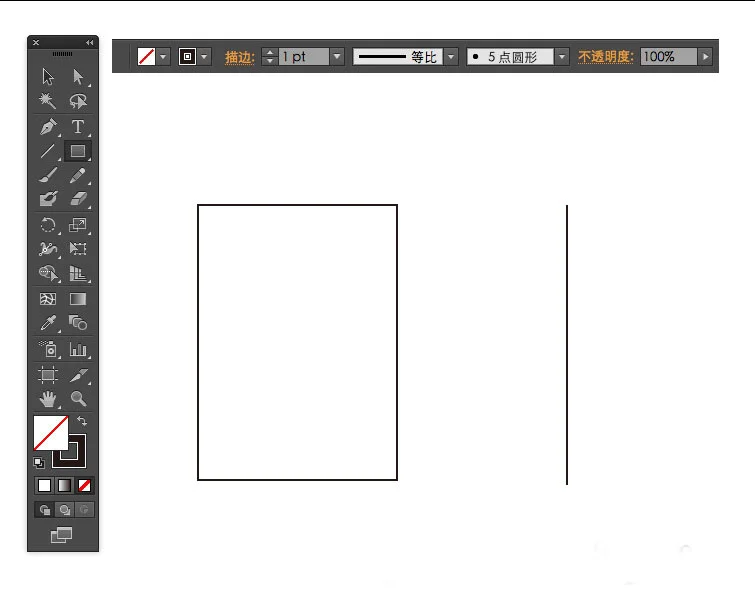Select the Slice tool

coord(78,375)
